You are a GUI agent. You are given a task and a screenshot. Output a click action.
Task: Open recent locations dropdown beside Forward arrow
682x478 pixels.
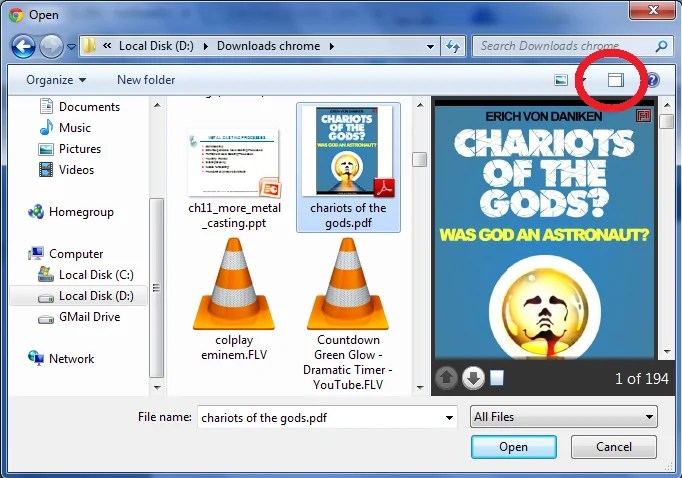(x=72, y=47)
